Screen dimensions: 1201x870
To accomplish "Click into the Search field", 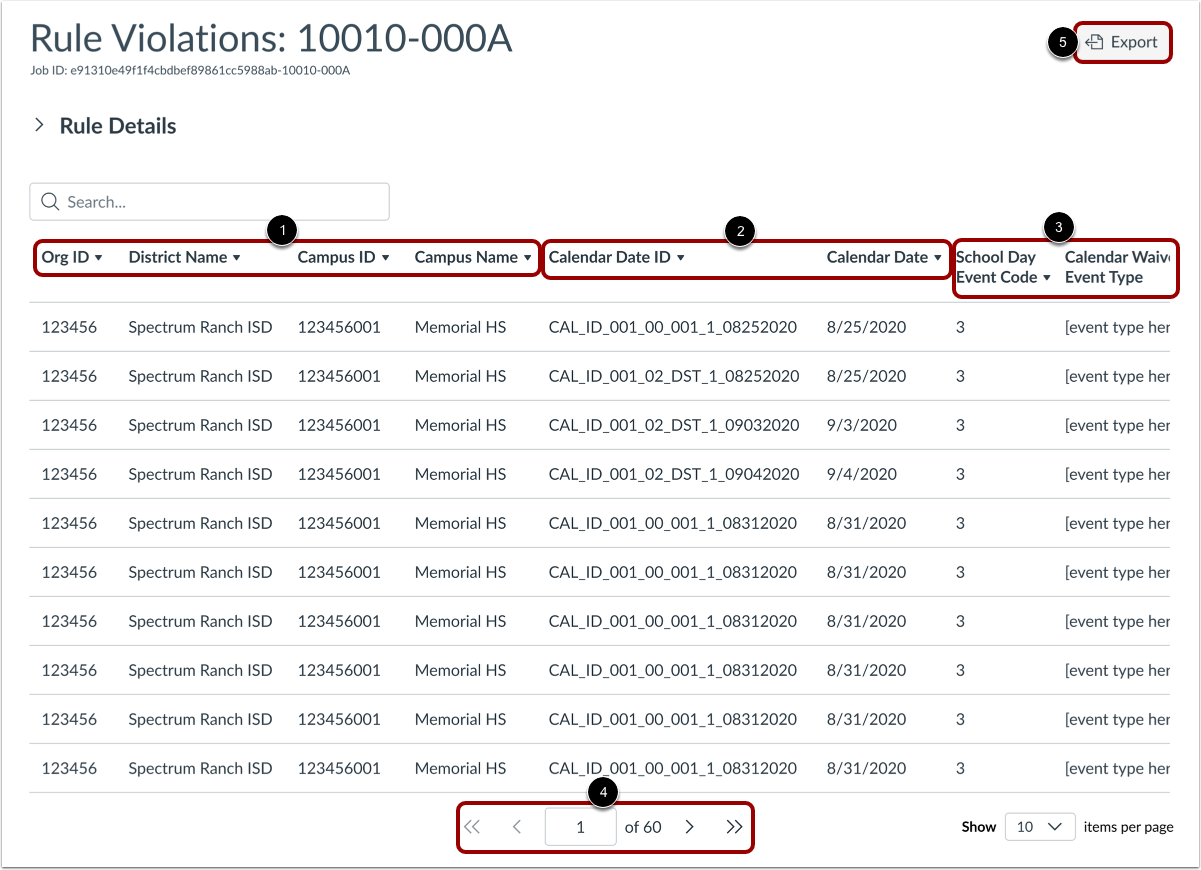I will tap(209, 202).
